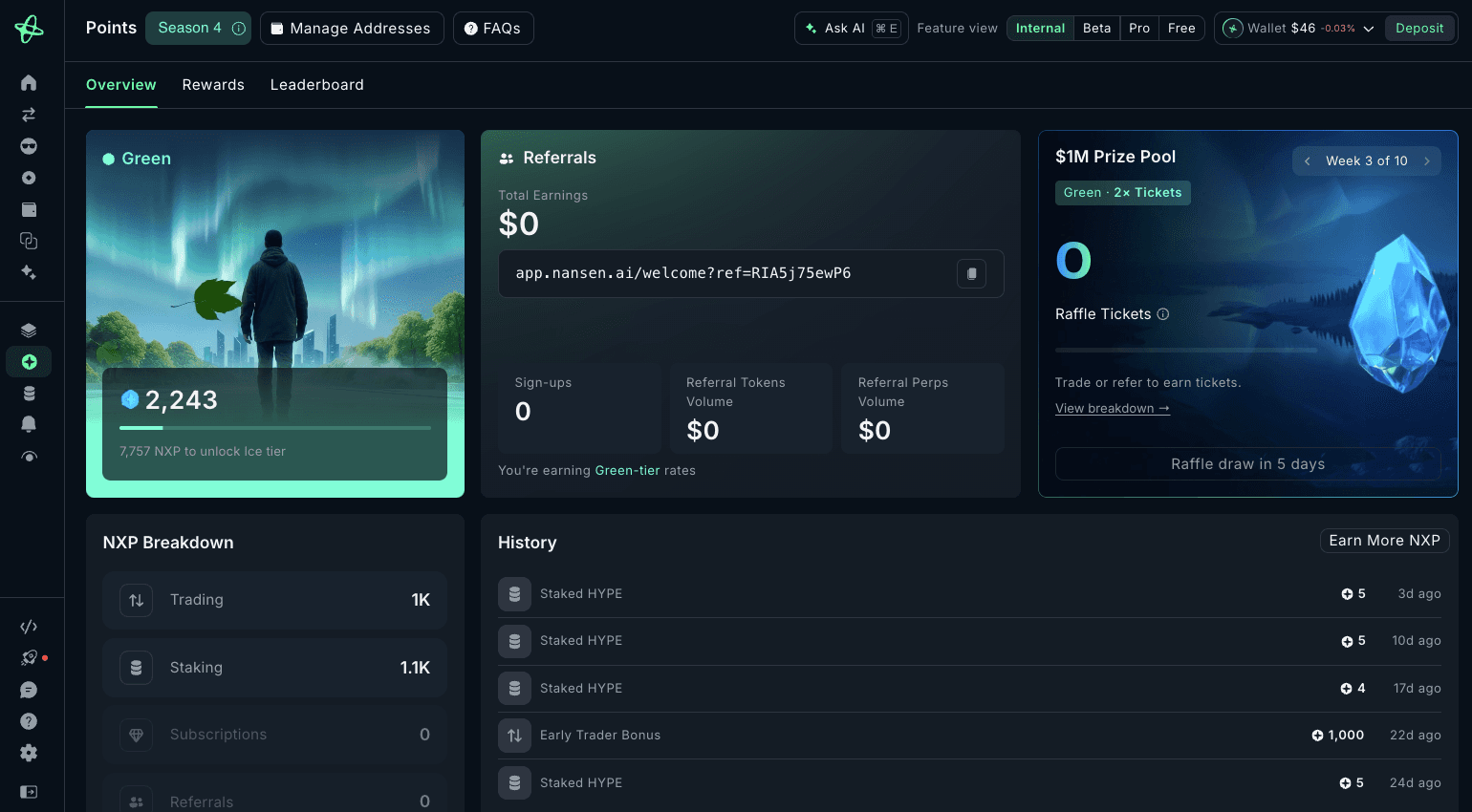
Task: Open the staking coins sidebar icon
Action: point(29,394)
